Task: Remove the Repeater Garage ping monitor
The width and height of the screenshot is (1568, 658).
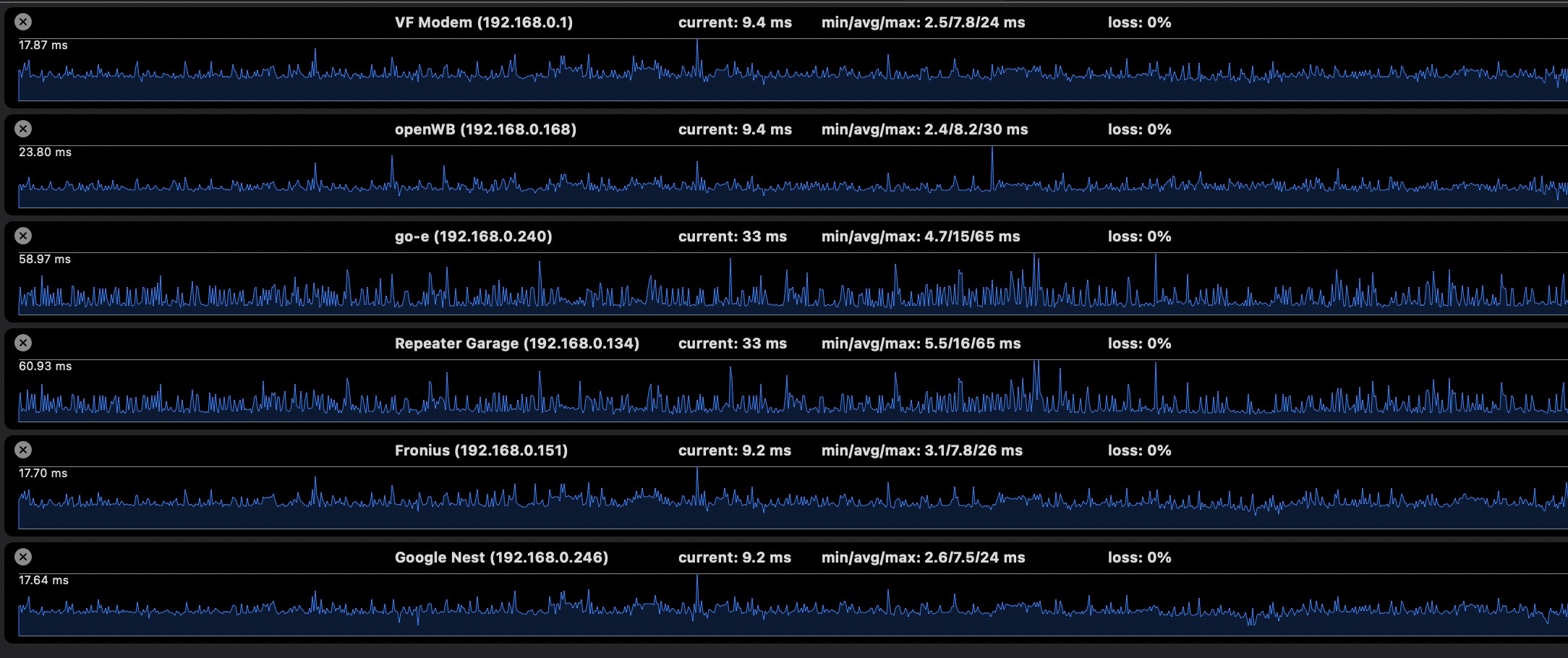Action: pyautogui.click(x=23, y=343)
